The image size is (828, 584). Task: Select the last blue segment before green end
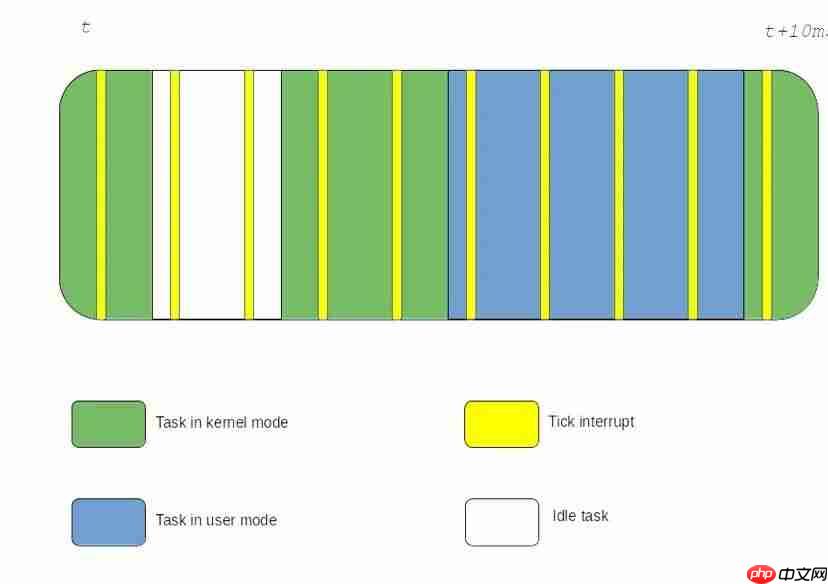coord(720,195)
